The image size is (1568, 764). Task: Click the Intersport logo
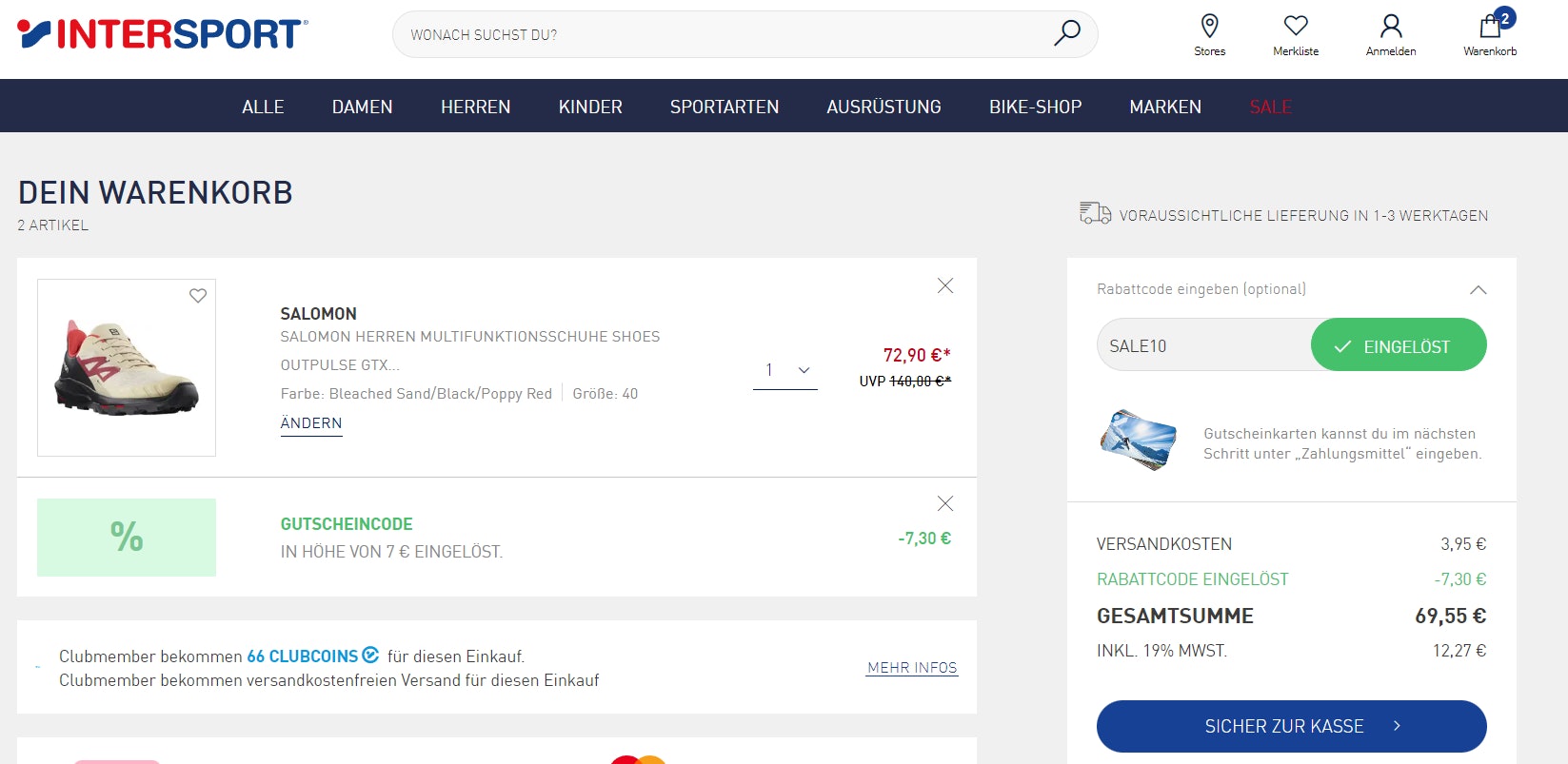pos(163,34)
